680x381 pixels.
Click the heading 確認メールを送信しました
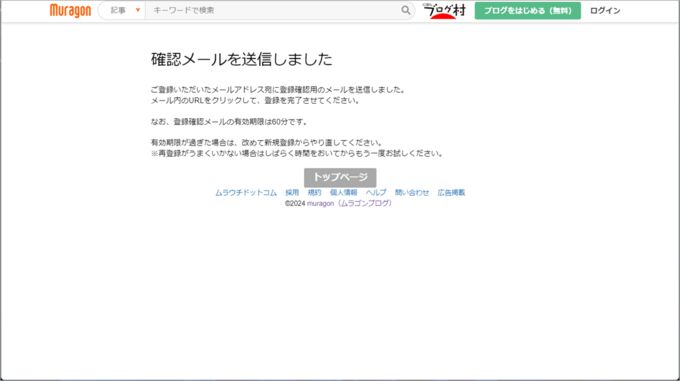pos(242,59)
